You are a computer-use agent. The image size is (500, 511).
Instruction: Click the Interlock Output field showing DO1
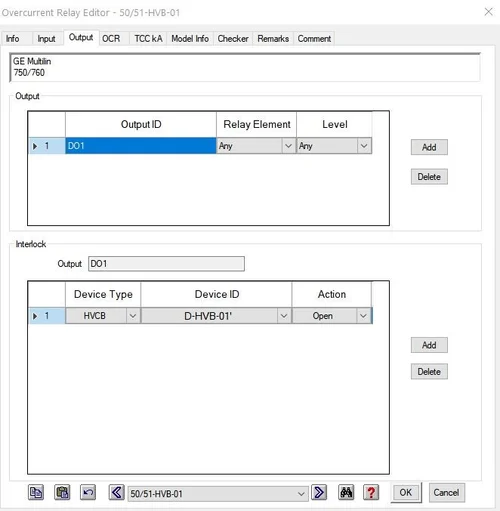pos(166,264)
